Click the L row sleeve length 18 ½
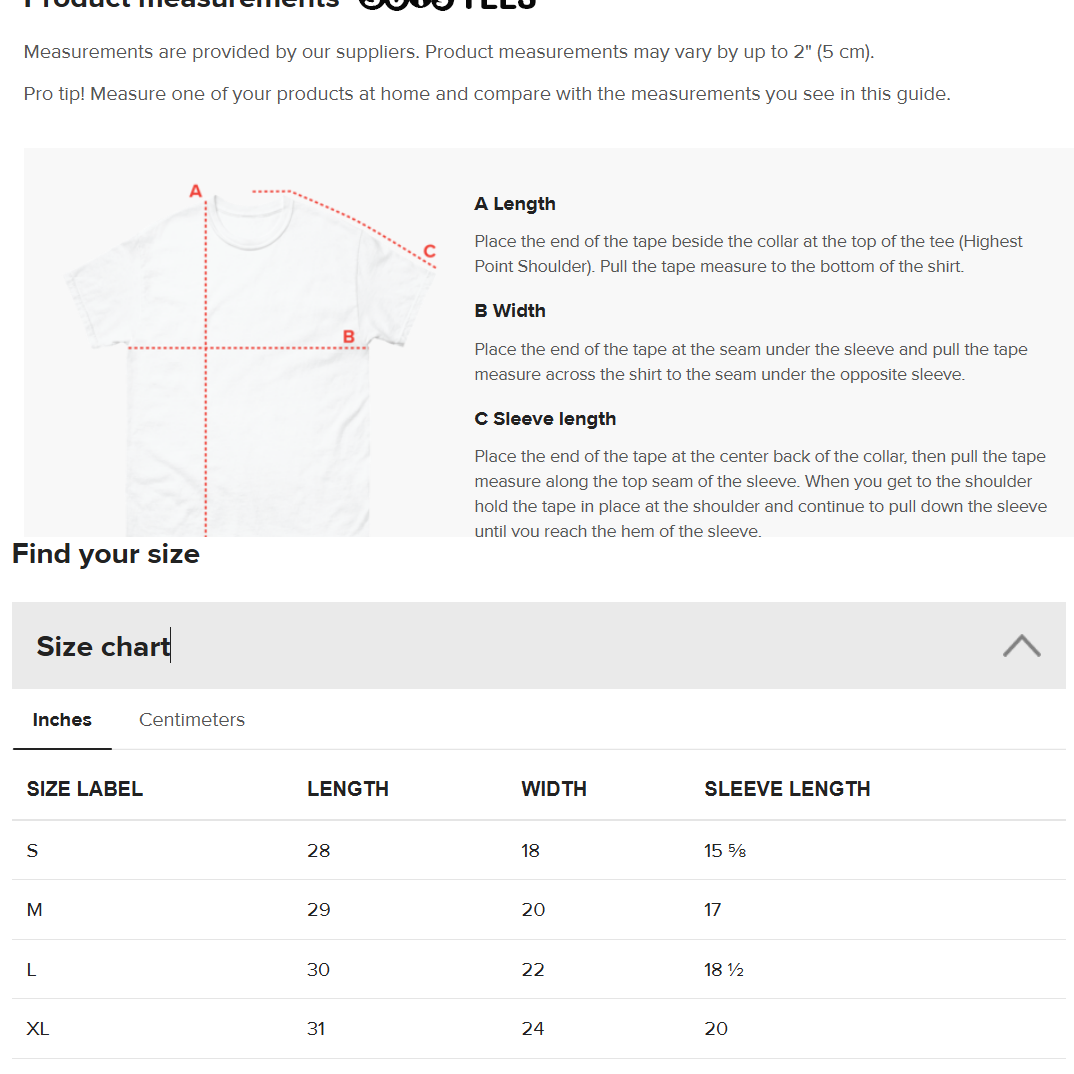 coord(724,970)
